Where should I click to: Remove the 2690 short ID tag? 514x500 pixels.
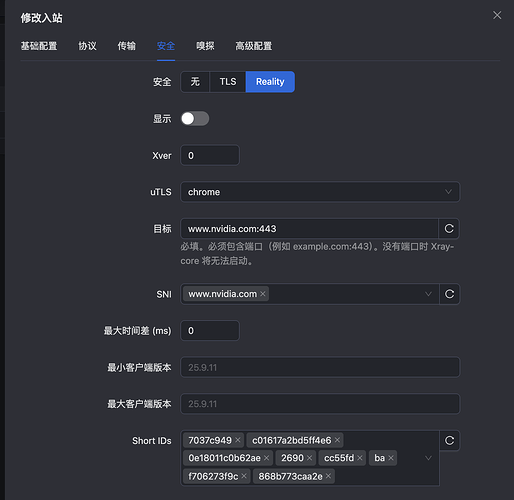(309, 458)
